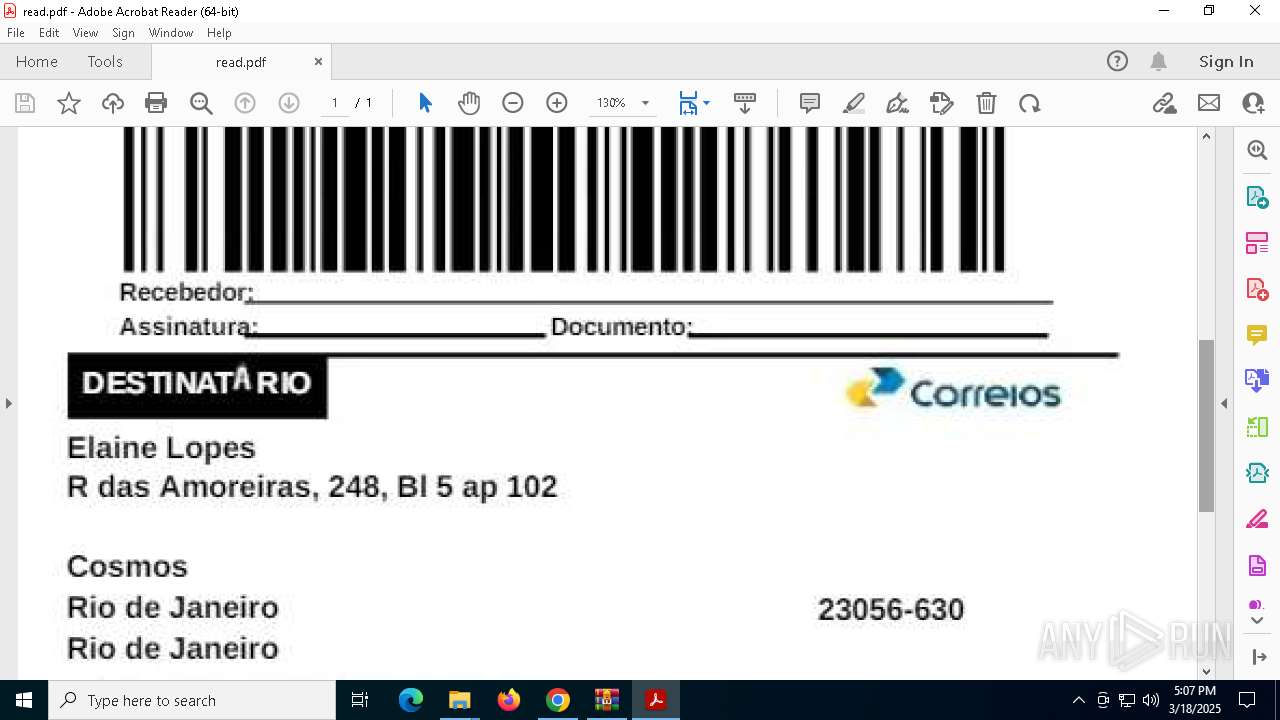Open the notifications bell
This screenshot has width=1280, height=720.
click(x=1158, y=61)
